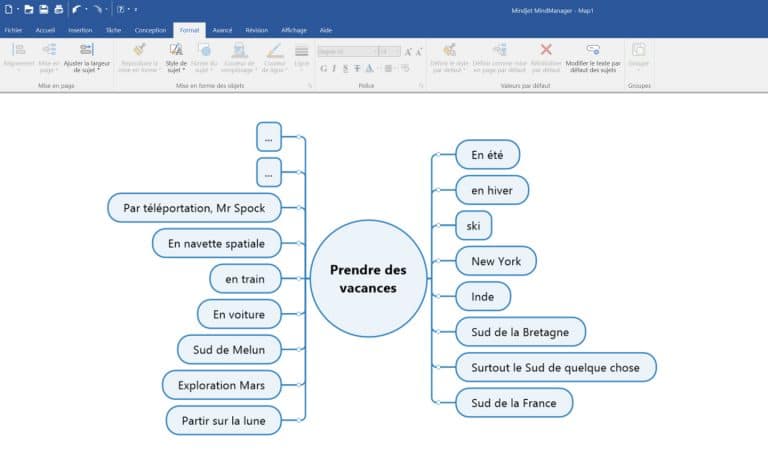Image resolution: width=768 pixels, height=464 pixels.
Task: Switch to the Affichage tab
Action: point(292,30)
